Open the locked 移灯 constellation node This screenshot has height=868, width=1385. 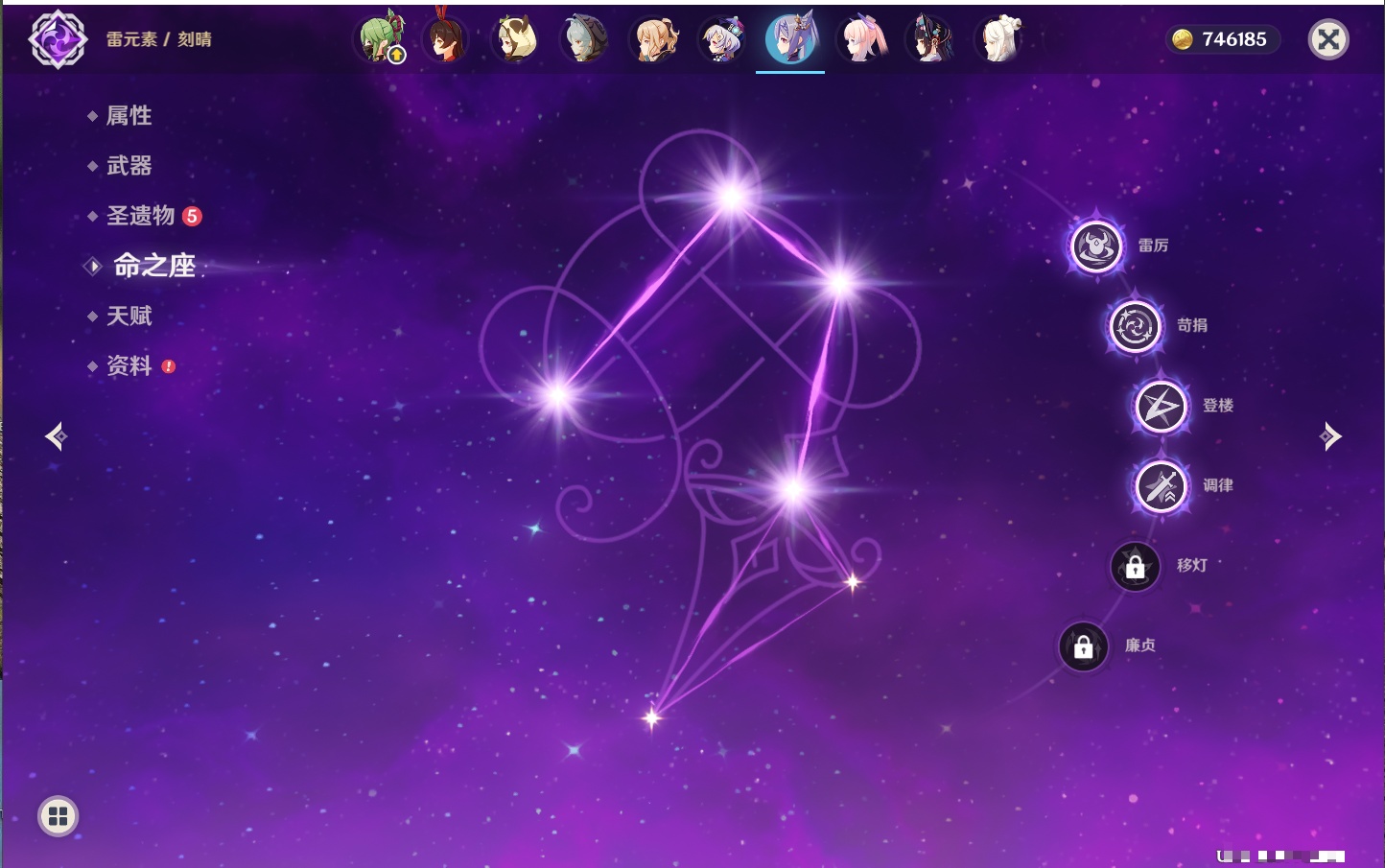1136,567
